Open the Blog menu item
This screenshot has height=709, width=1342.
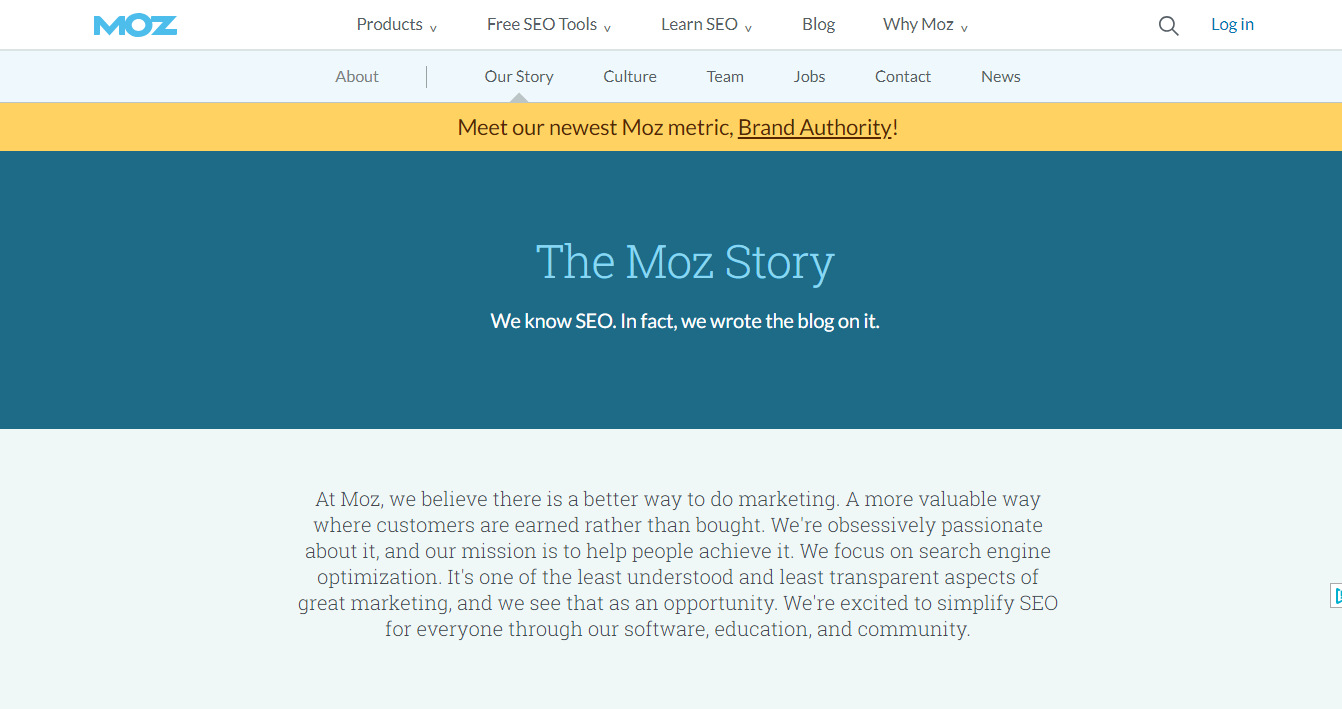(818, 23)
